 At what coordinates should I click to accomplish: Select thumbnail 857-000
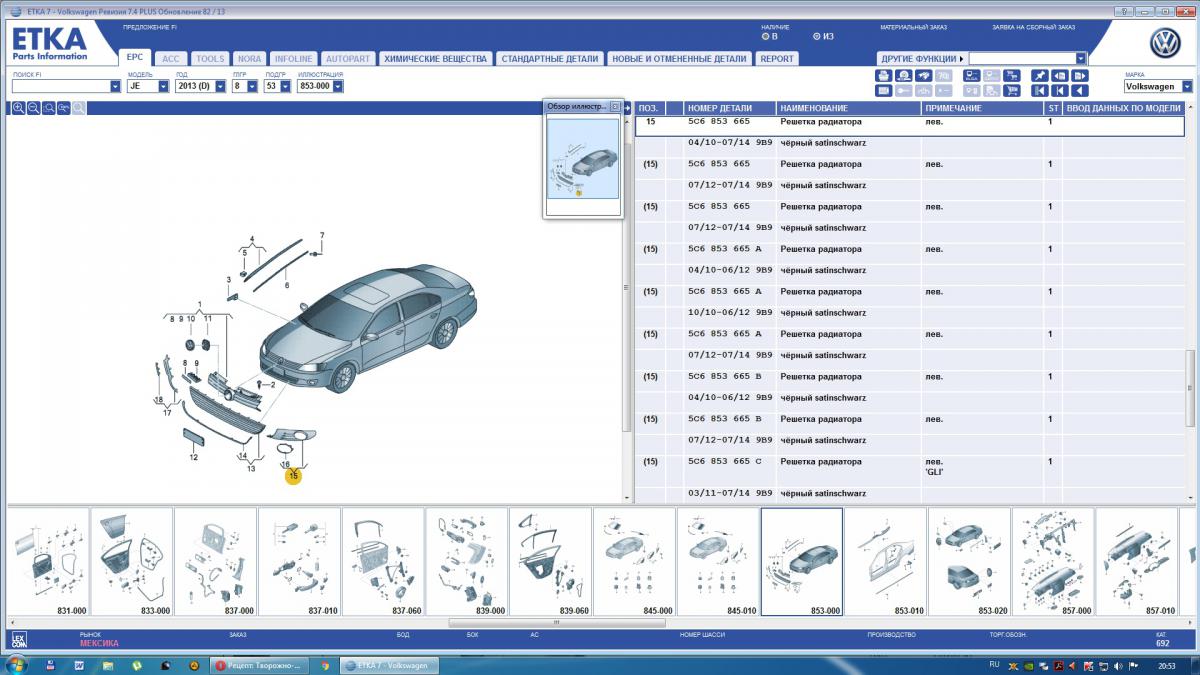point(1053,562)
